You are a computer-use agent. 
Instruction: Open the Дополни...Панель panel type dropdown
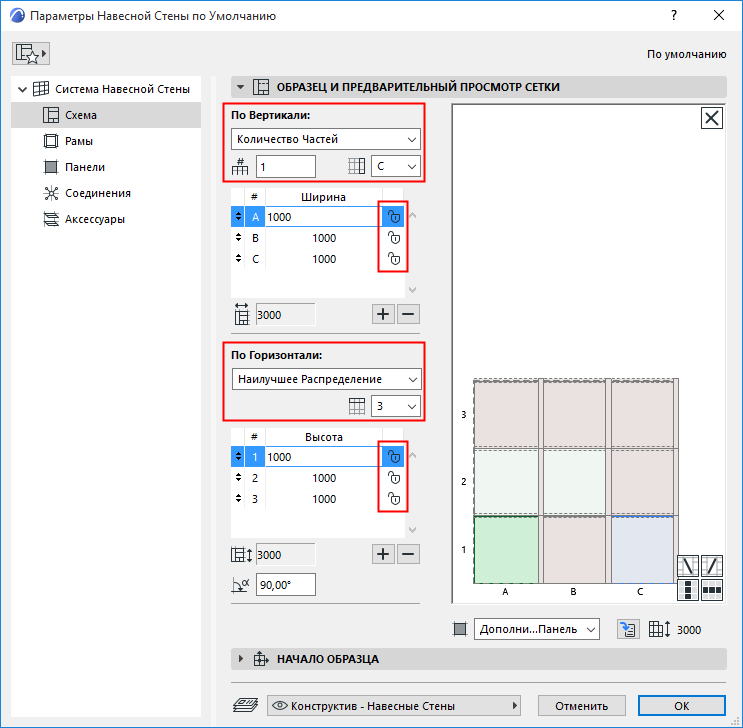click(537, 629)
